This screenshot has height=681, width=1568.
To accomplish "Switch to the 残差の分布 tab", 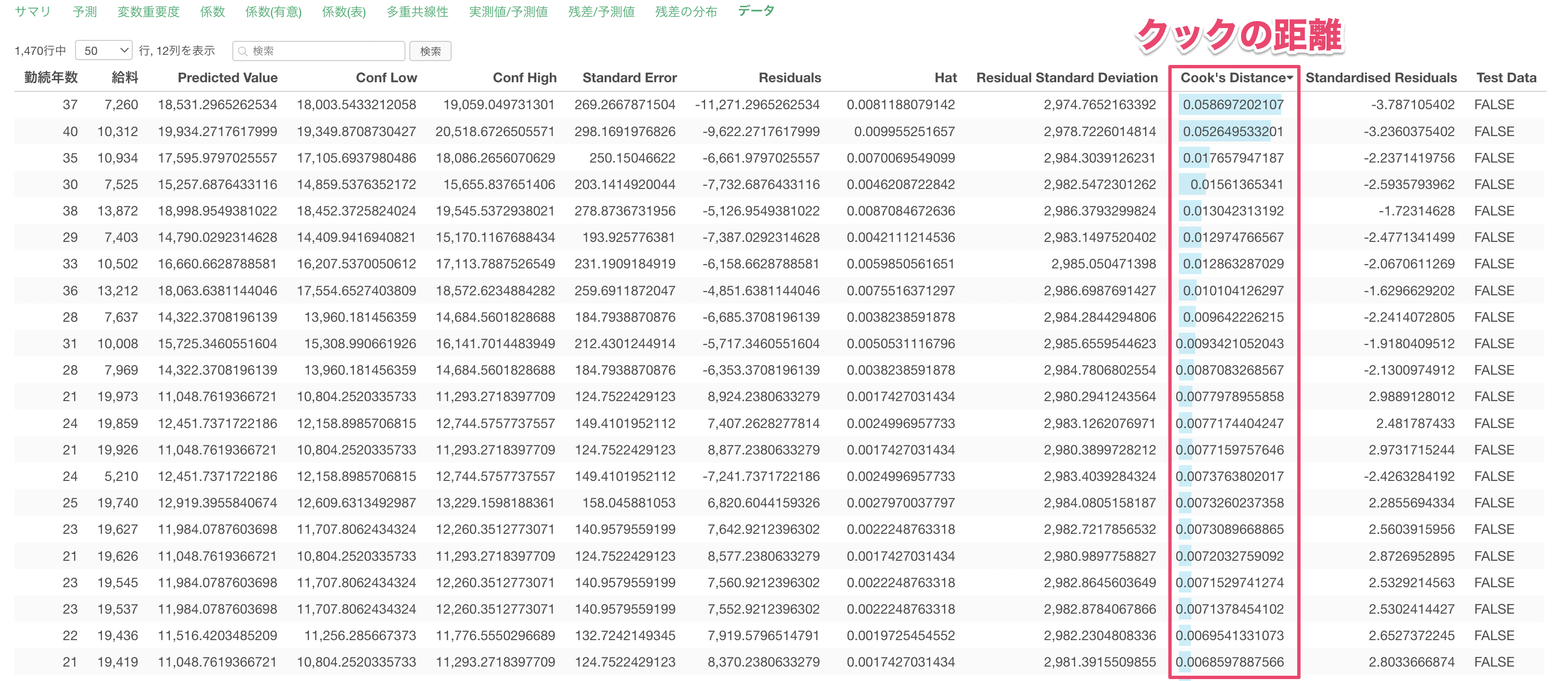I will [x=686, y=12].
